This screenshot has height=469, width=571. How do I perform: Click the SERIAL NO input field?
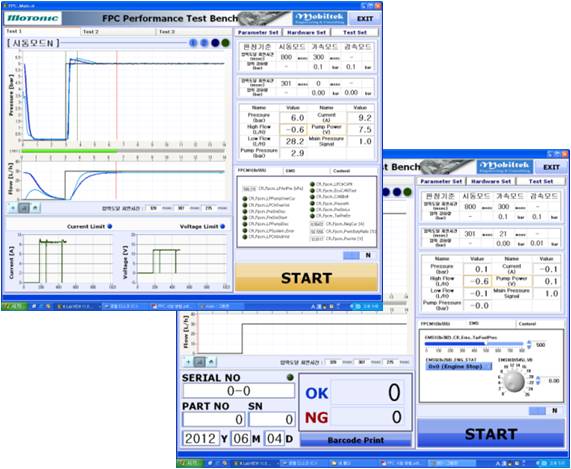(x=239, y=391)
